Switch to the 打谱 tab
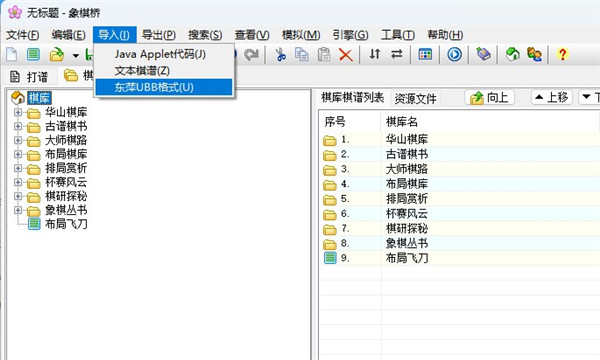The image size is (600, 360). point(29,77)
